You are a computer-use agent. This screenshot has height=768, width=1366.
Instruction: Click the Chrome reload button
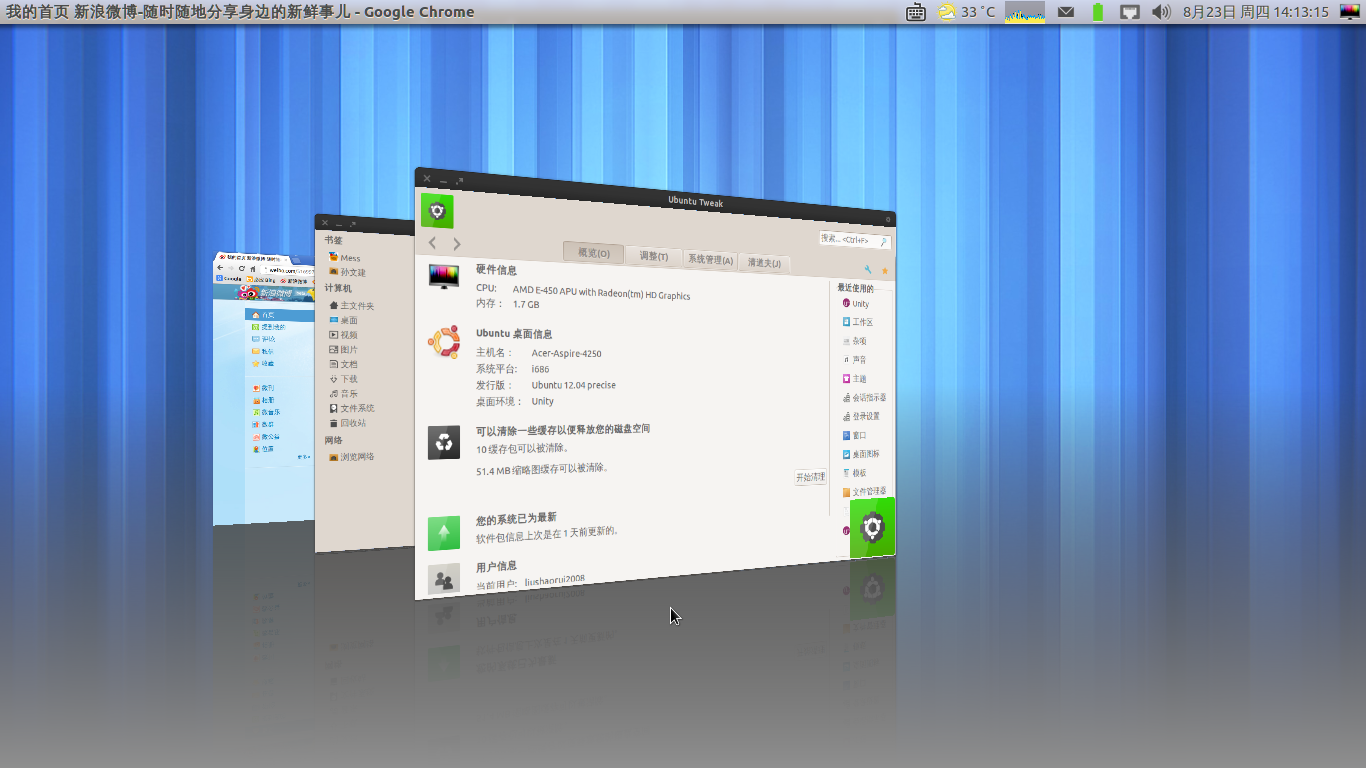tap(241, 269)
